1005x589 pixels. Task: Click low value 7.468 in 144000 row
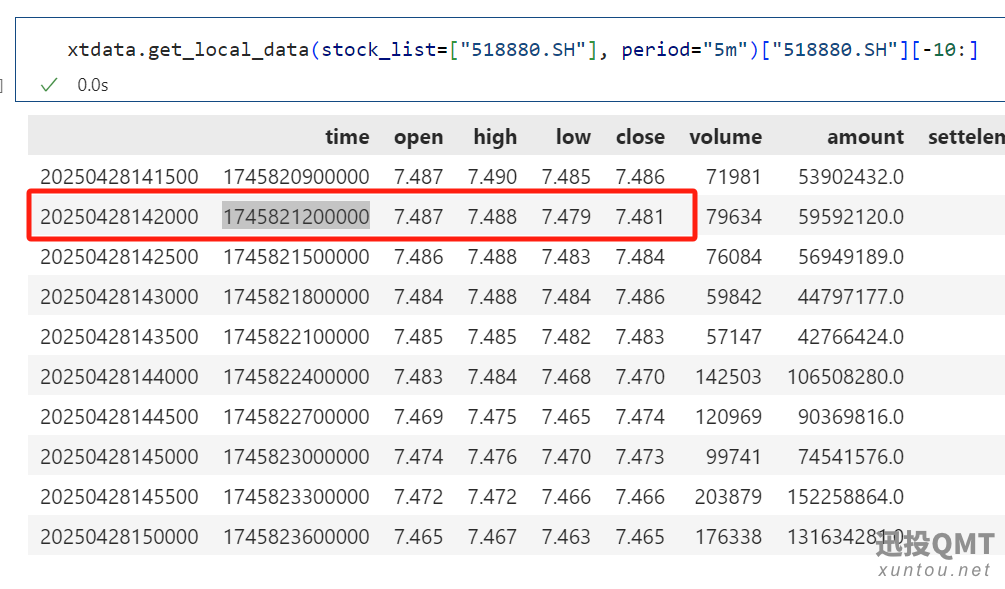point(566,377)
